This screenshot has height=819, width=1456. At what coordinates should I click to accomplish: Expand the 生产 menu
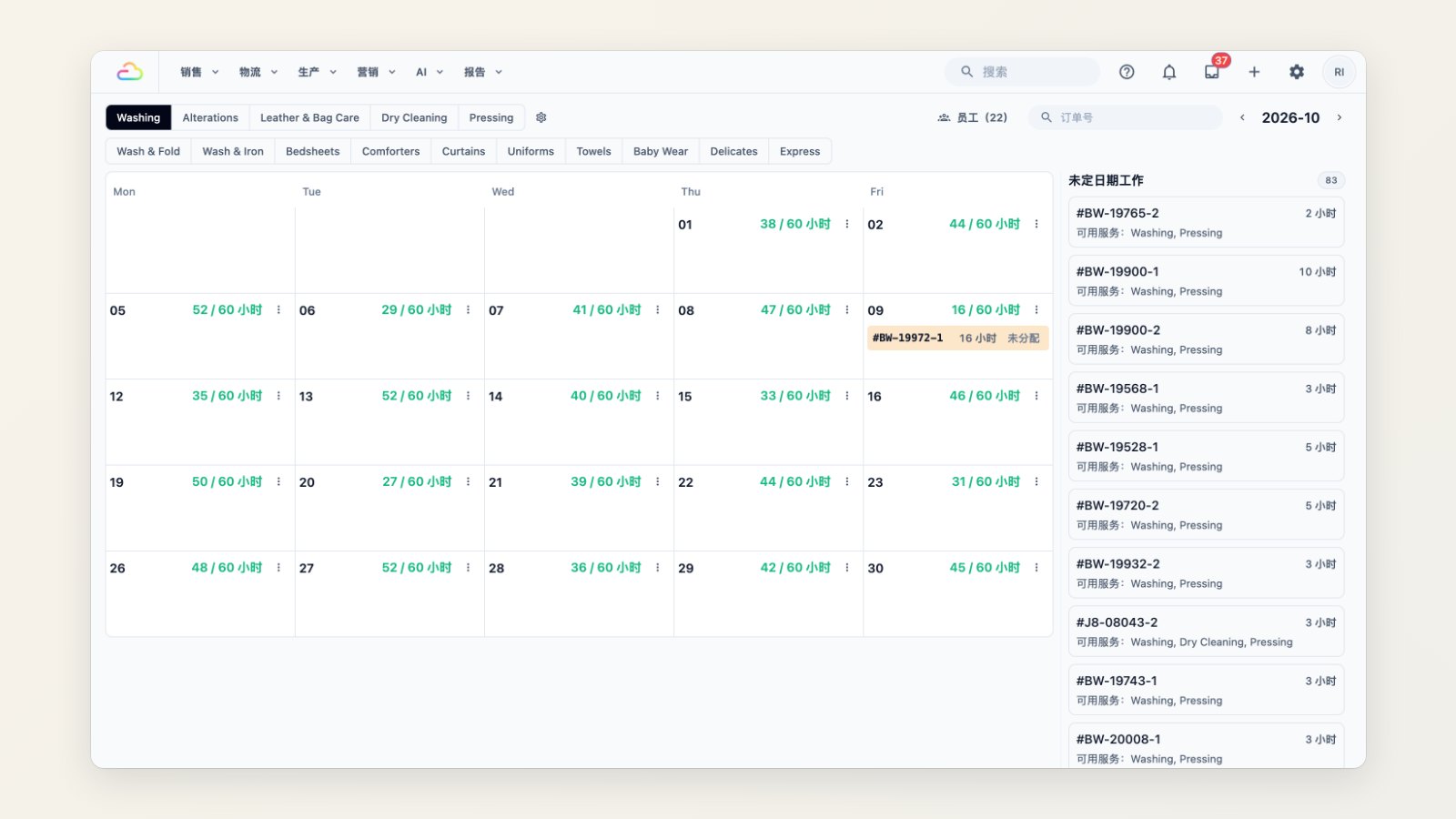[x=318, y=72]
